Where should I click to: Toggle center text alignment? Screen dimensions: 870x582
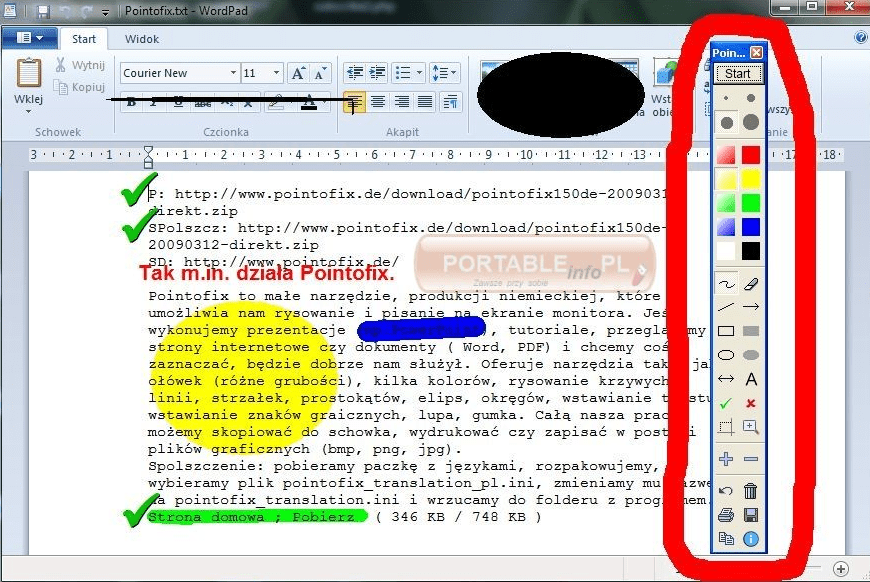[x=378, y=102]
